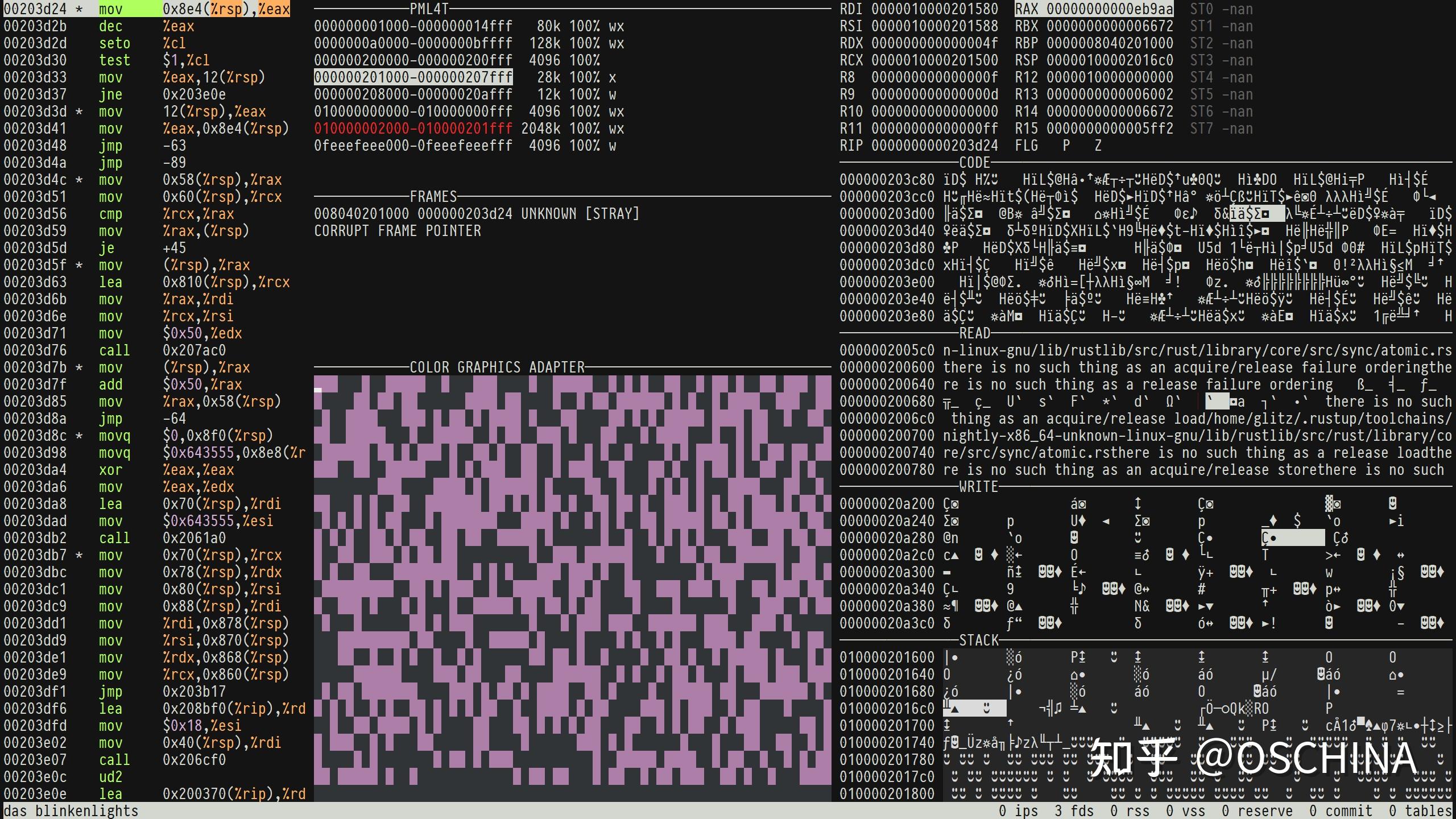Click the movq $0,0x8f0(%rsp) line
The width and height of the screenshot is (1456, 819).
point(139,436)
